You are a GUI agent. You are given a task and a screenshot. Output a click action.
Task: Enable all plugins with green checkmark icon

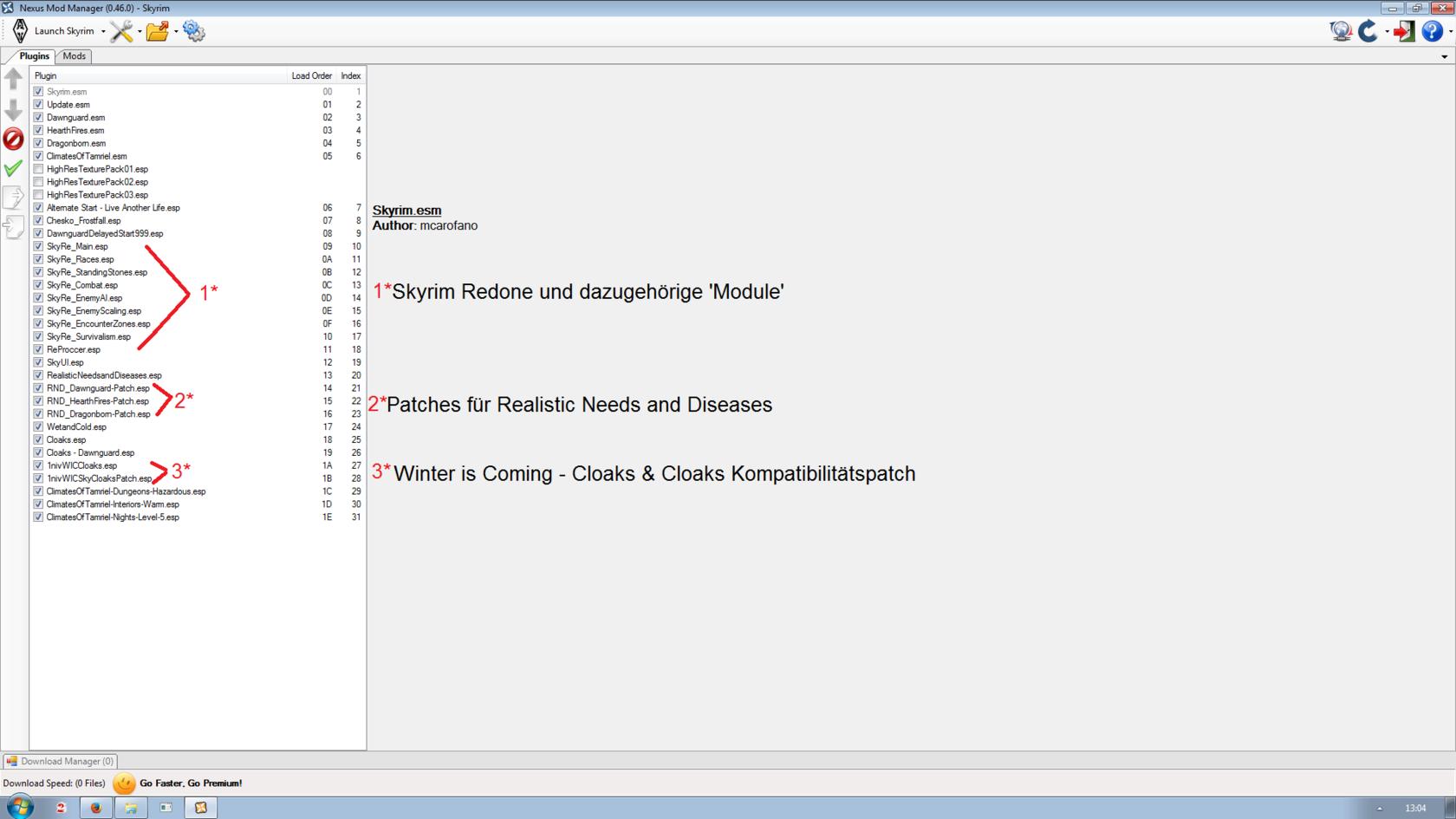(14, 168)
